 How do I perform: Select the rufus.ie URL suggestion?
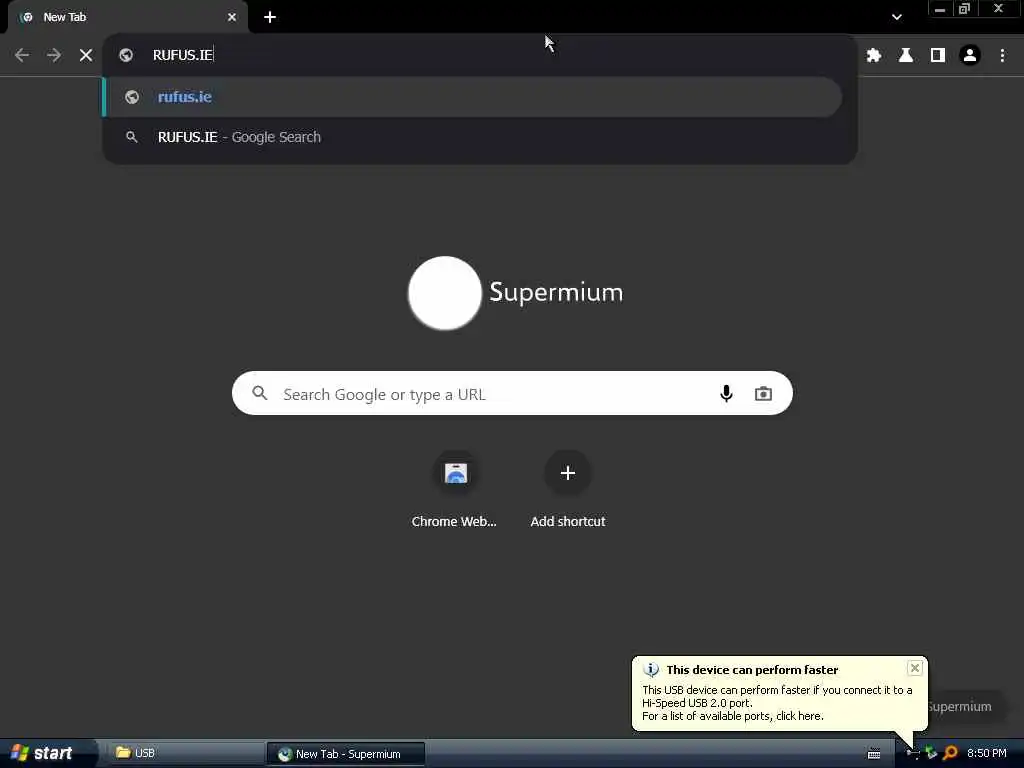click(x=473, y=97)
